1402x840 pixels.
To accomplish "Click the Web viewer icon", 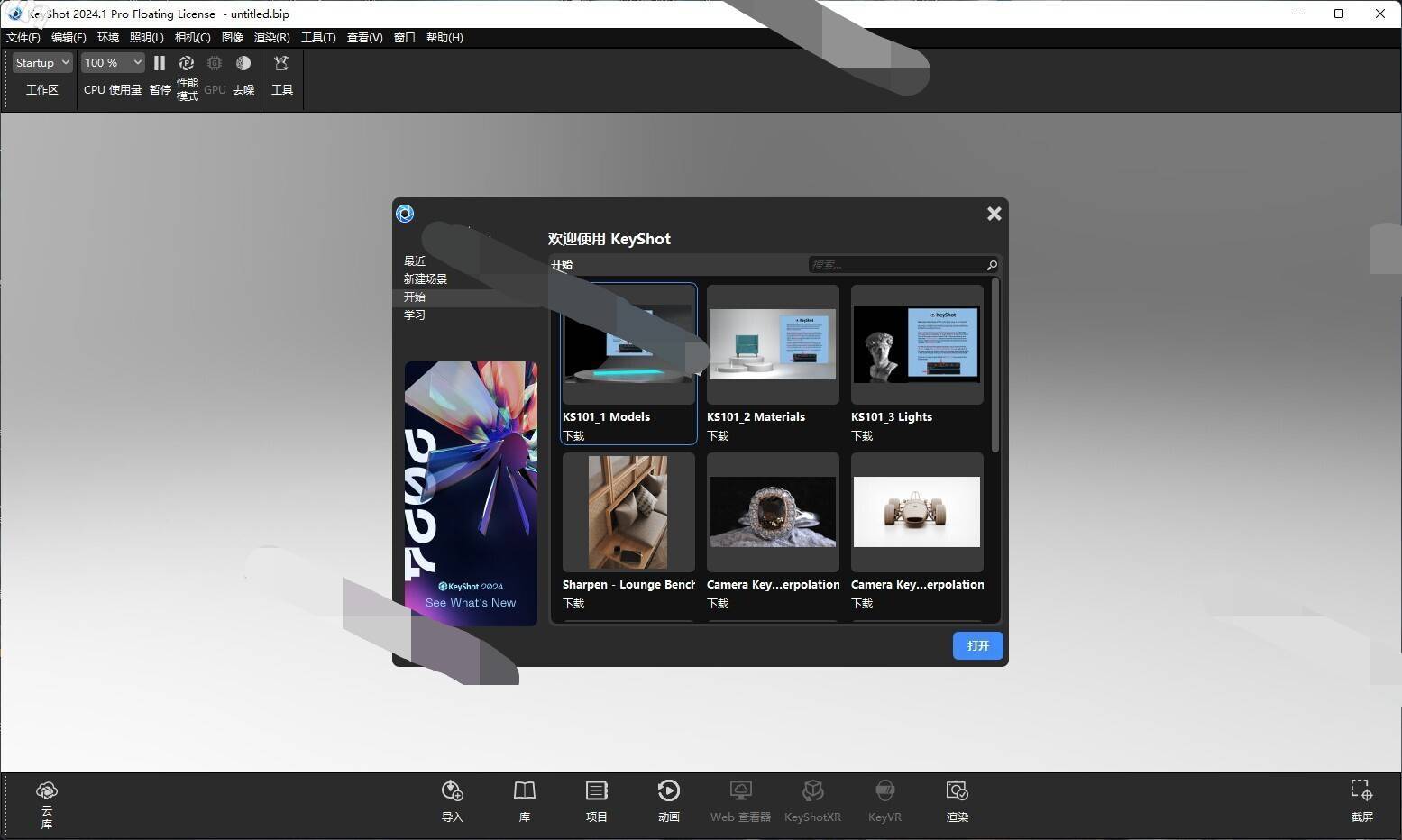I will (741, 791).
